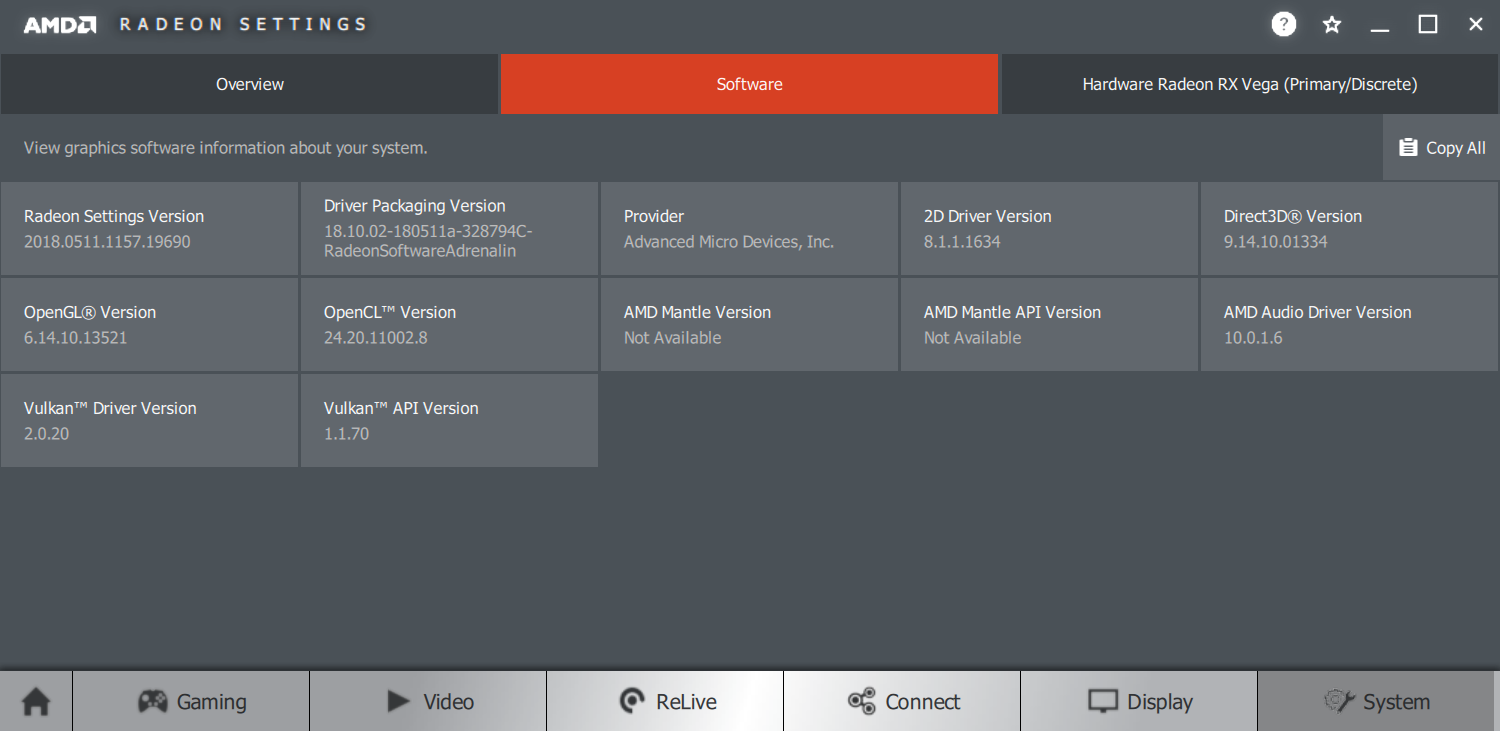
Task: Click the Copy All button
Action: (1441, 148)
